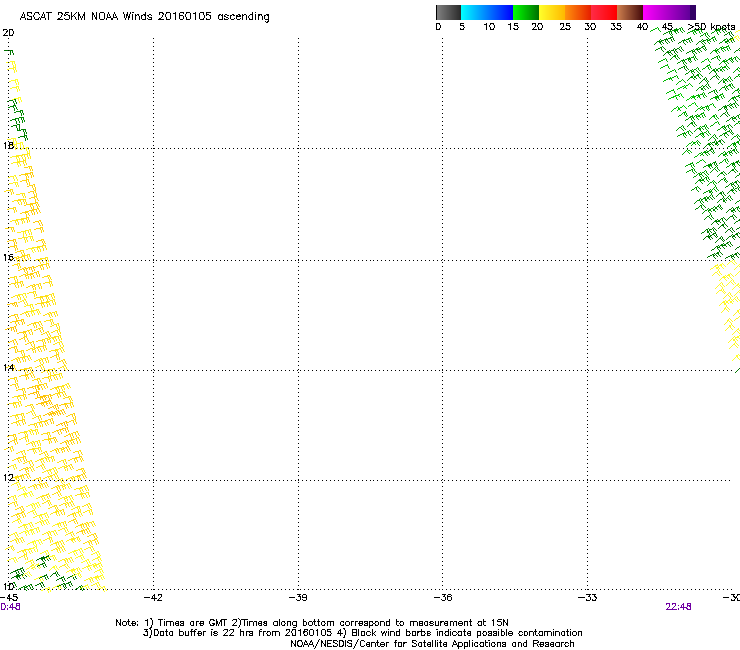This screenshot has height=650, width=740.
Task: Click the gray segment of the wind-speed colorbar
Action: coord(448,12)
